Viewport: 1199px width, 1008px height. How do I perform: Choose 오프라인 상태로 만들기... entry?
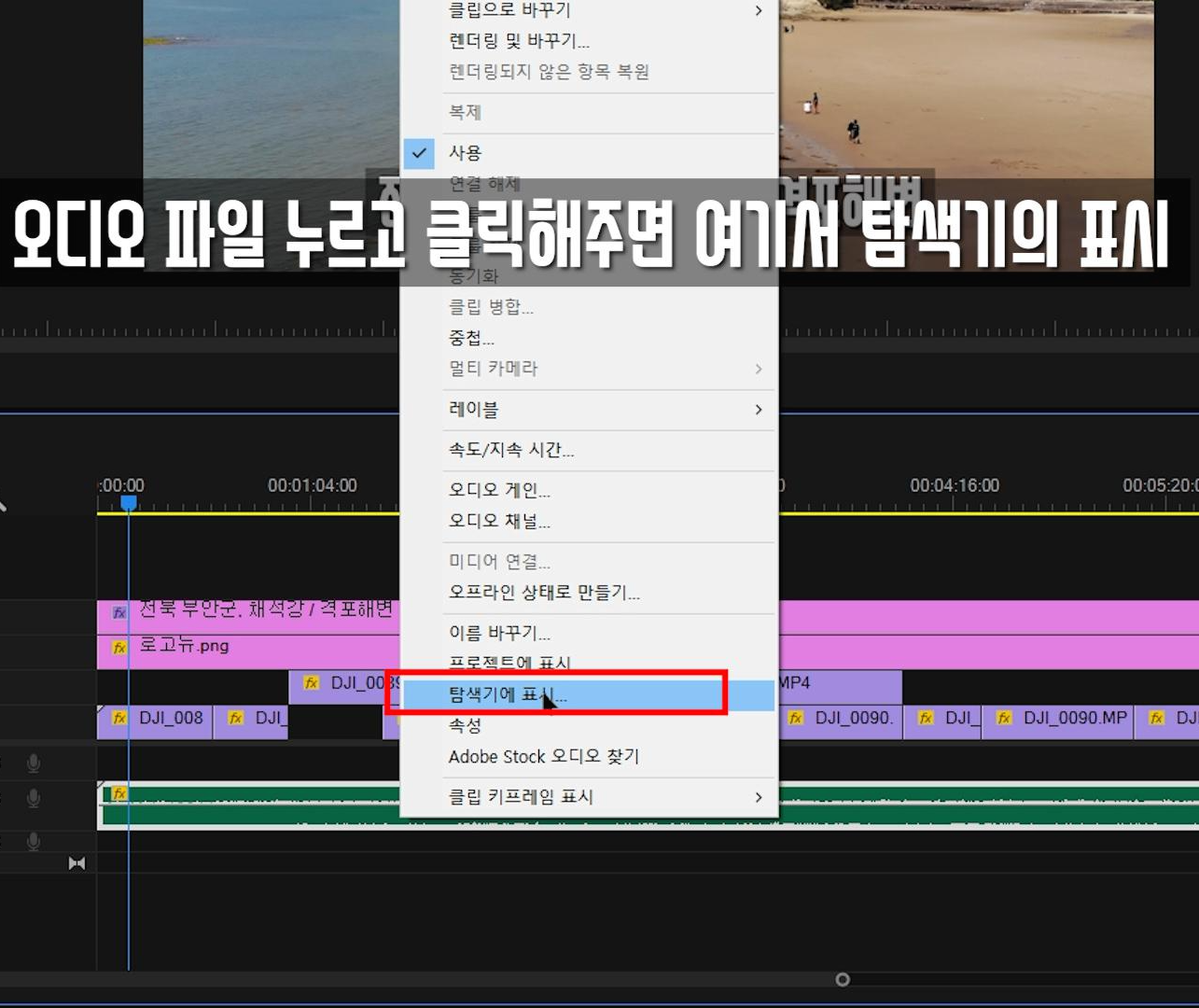tap(544, 592)
